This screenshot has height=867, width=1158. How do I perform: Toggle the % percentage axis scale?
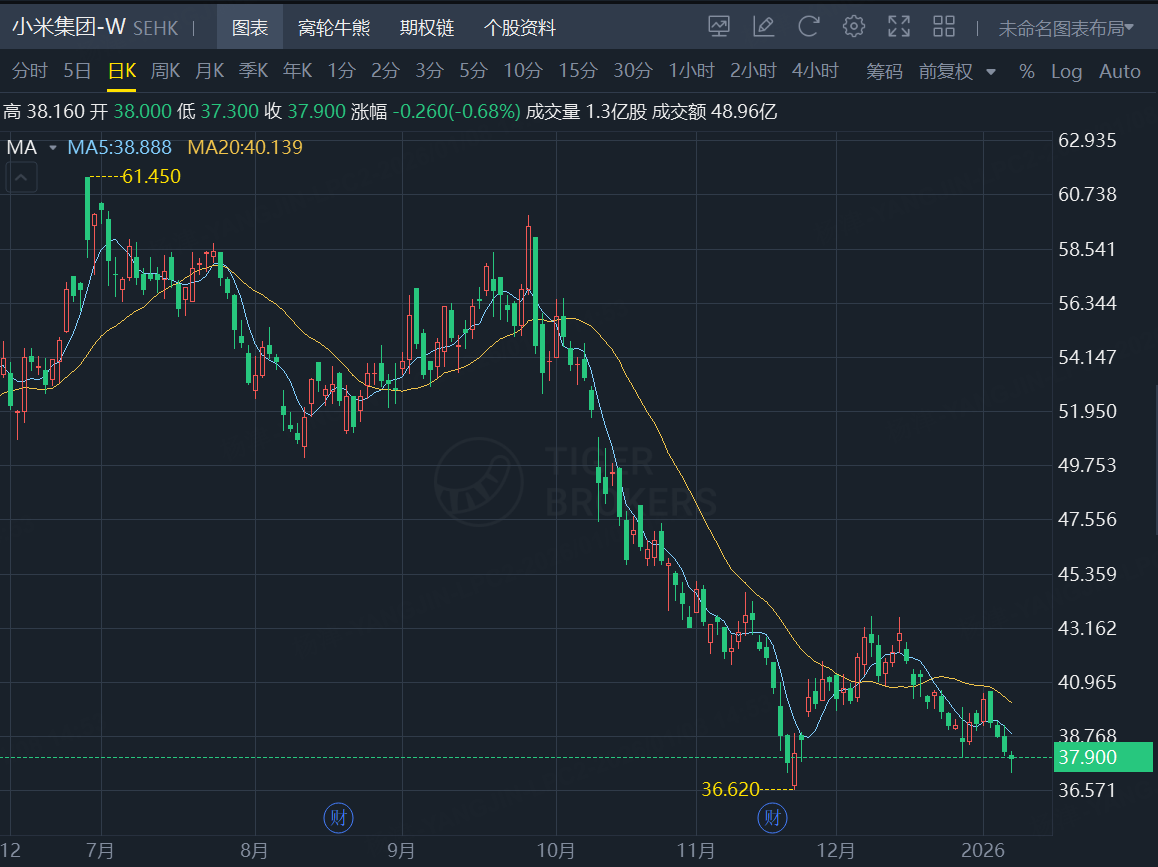[x=1027, y=72]
